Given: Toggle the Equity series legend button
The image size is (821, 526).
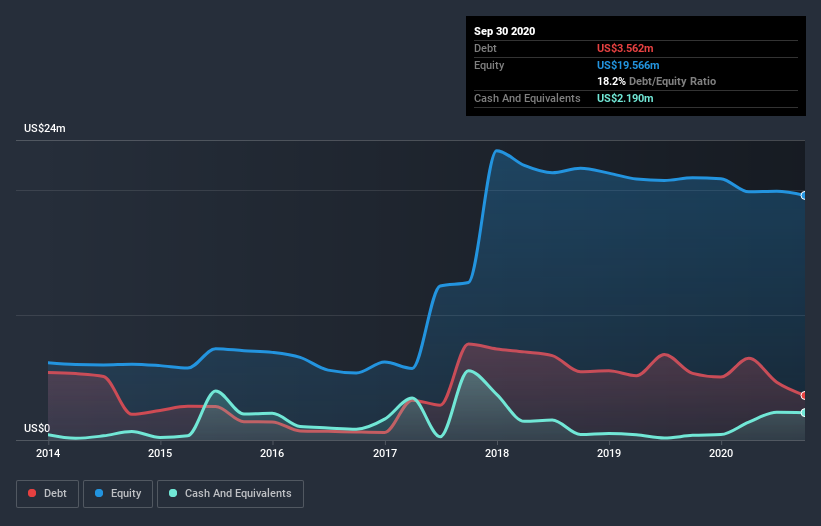Looking at the screenshot, I should click(x=118, y=494).
